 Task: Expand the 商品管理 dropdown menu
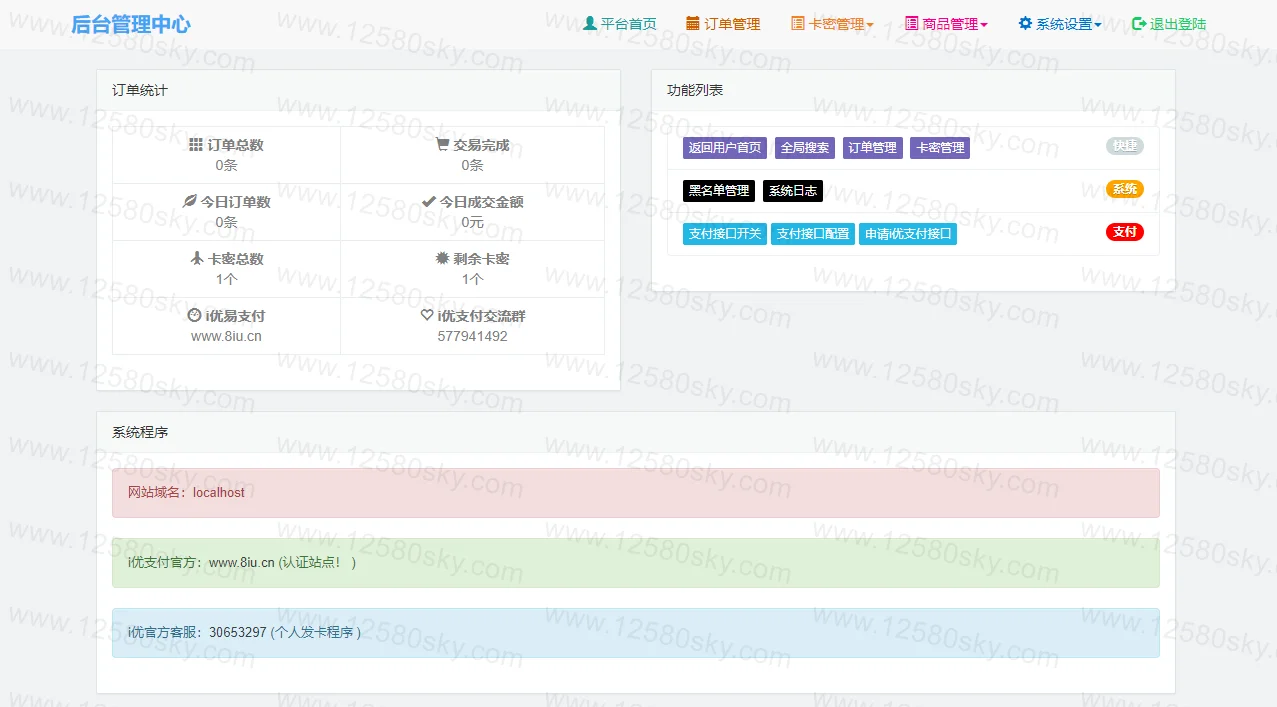[x=946, y=24]
